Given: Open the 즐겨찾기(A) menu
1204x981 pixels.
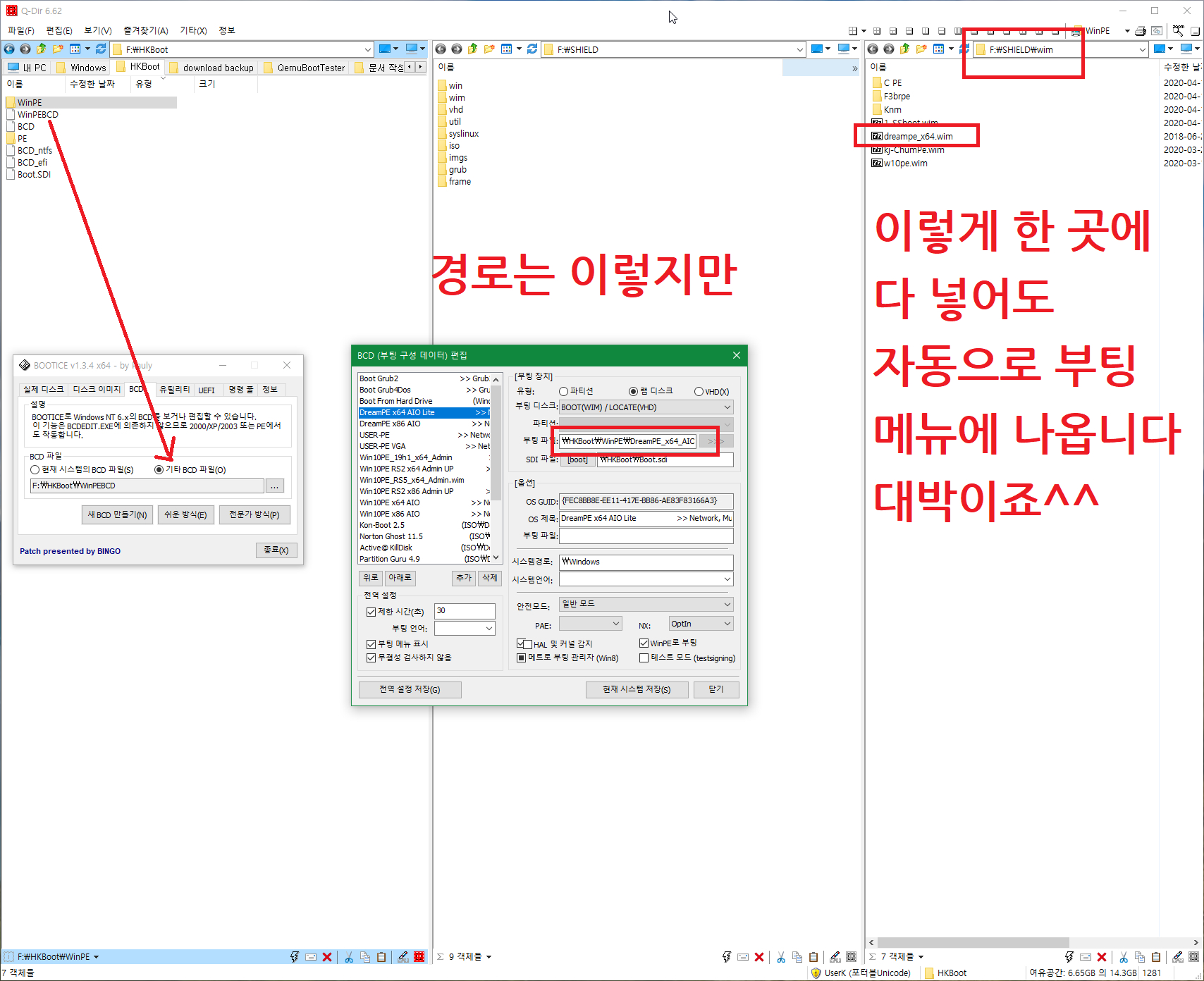Looking at the screenshot, I should (x=146, y=31).
